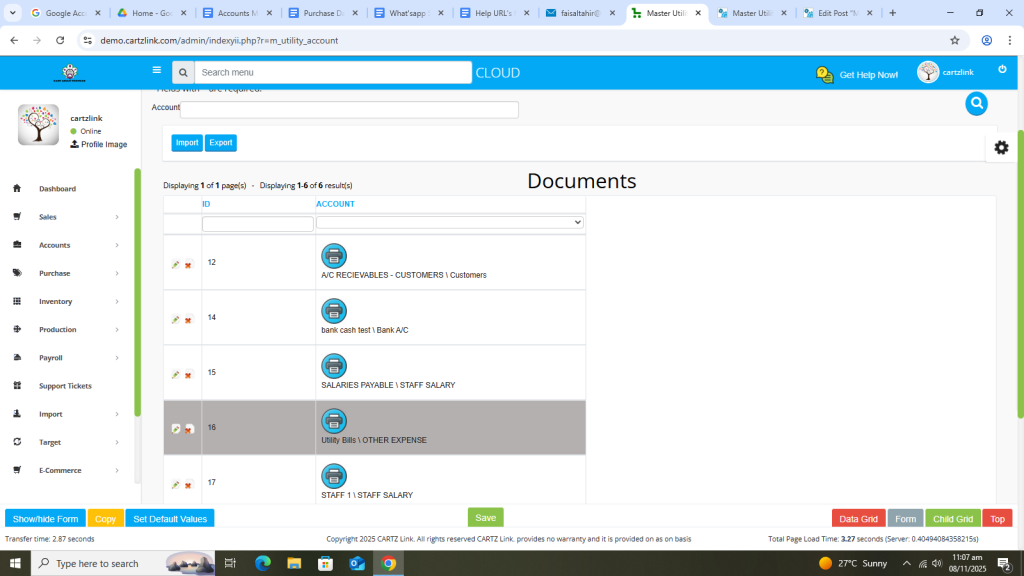Screen dimensions: 1024x576
Task: Click the green Save button
Action: pos(485,517)
